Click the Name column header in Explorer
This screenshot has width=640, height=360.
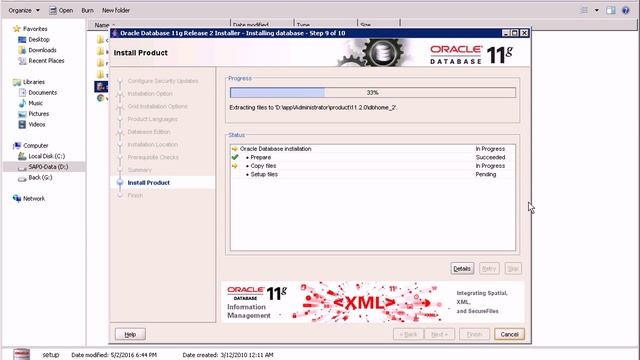tap(102, 25)
